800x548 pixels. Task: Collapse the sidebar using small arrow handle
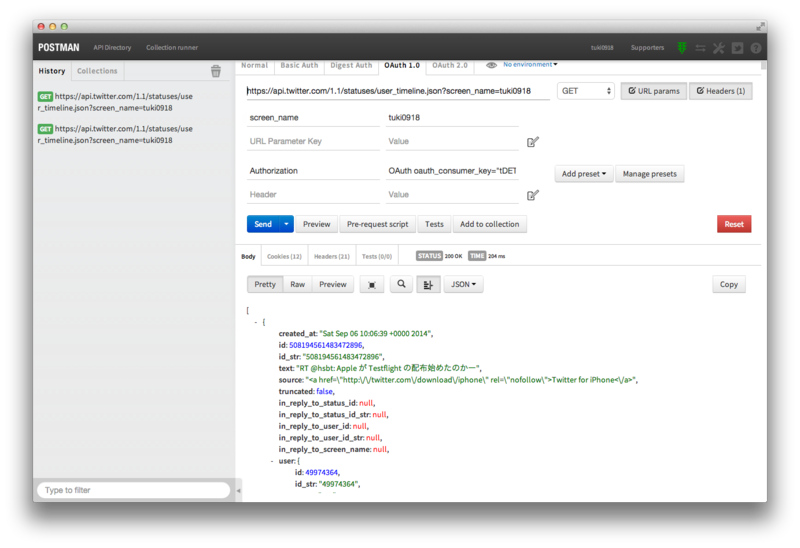(x=238, y=491)
